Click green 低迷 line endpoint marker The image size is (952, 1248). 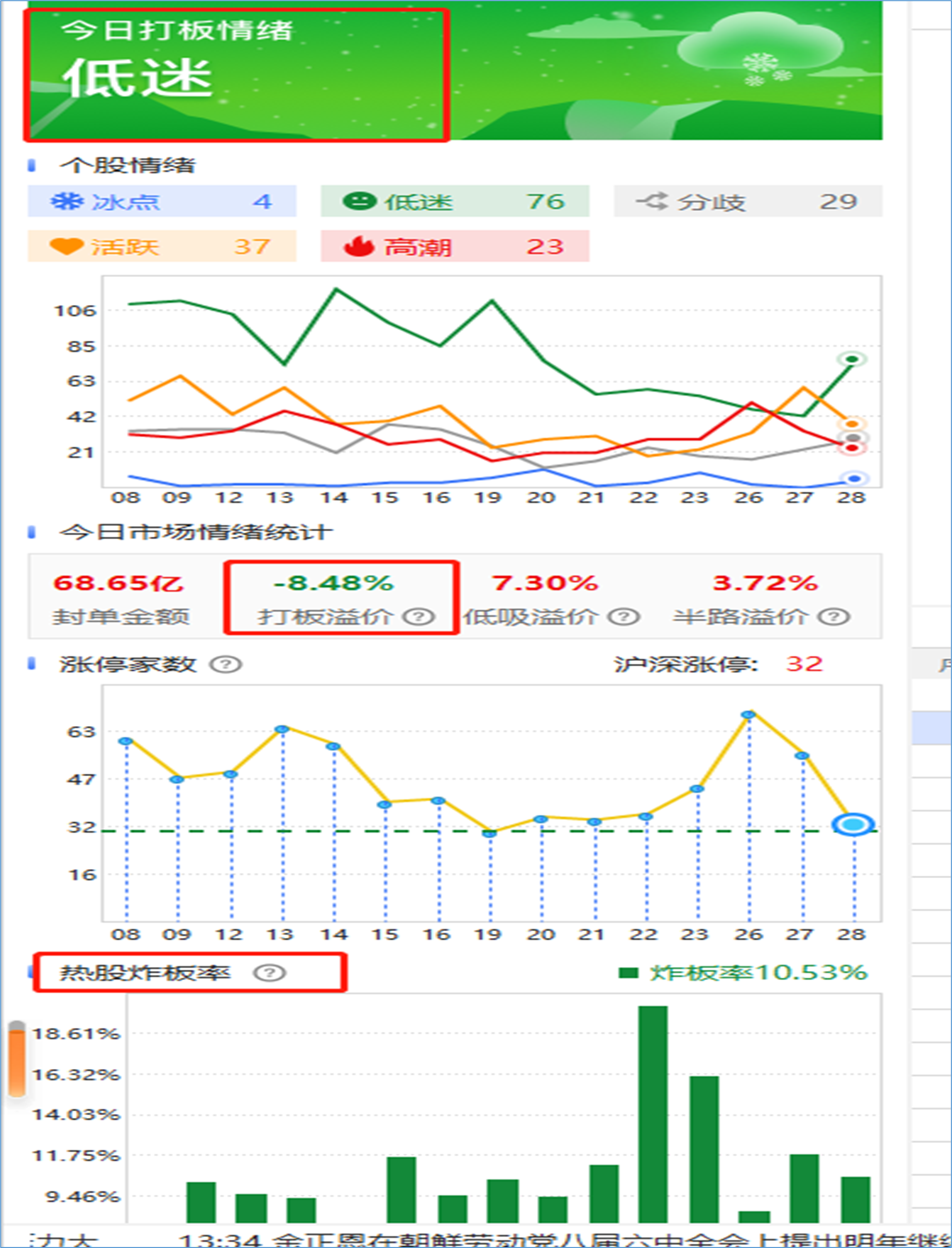pyautogui.click(x=852, y=359)
